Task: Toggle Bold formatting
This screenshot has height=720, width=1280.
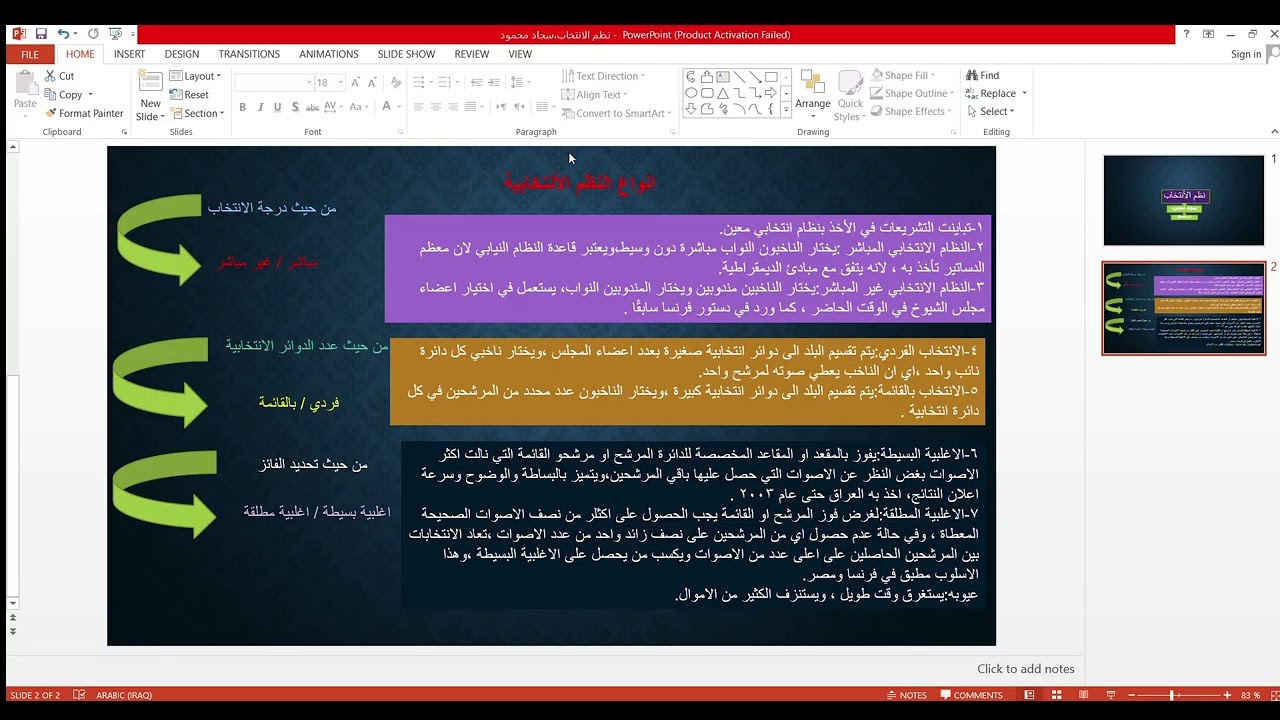Action: [242, 107]
